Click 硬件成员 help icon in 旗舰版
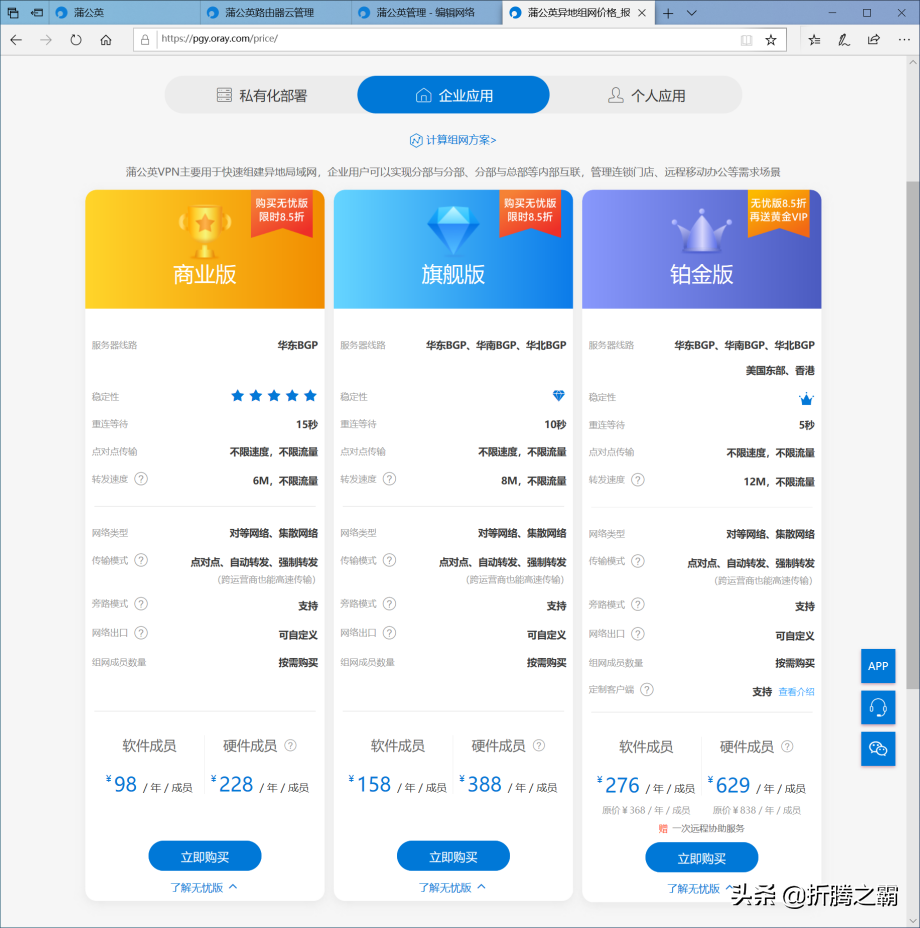Image resolution: width=920 pixels, height=928 pixels. (x=539, y=745)
